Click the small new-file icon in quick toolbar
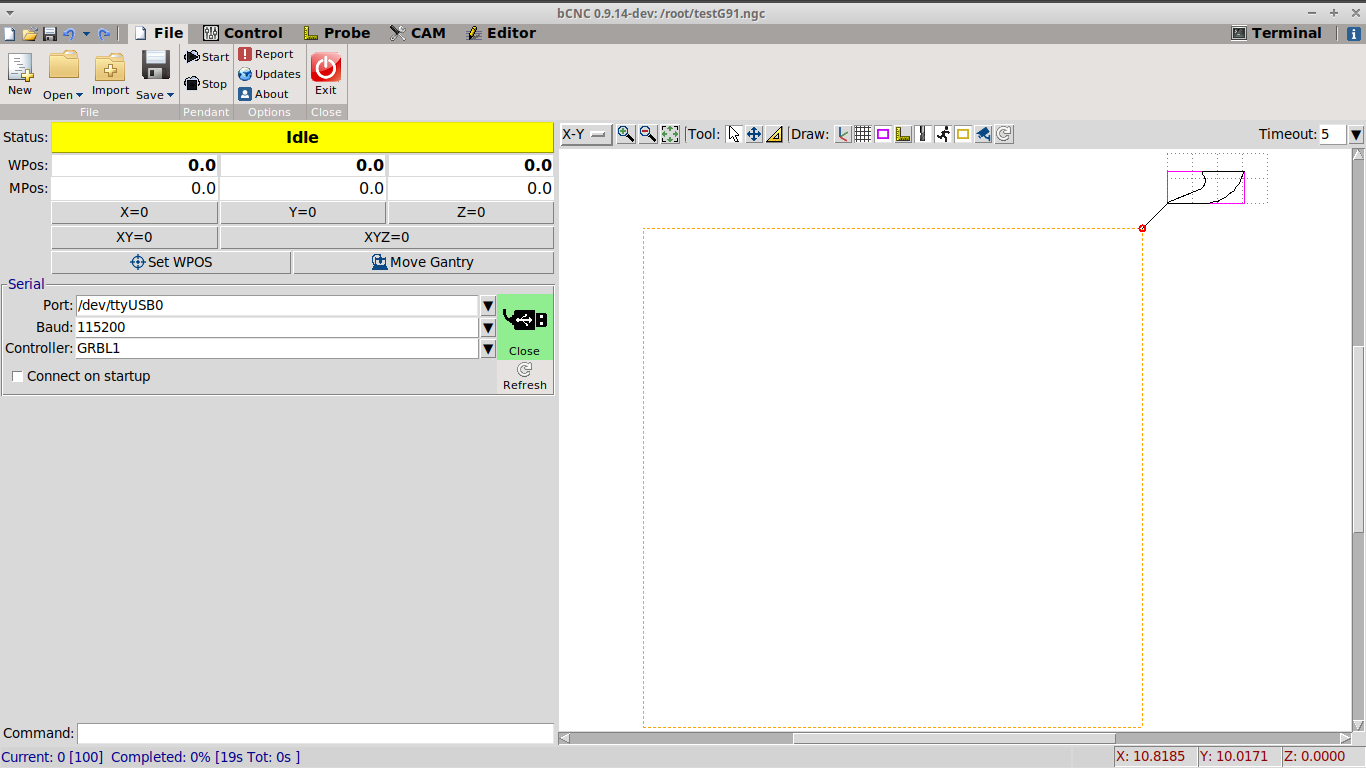1366x768 pixels. click(x=10, y=33)
